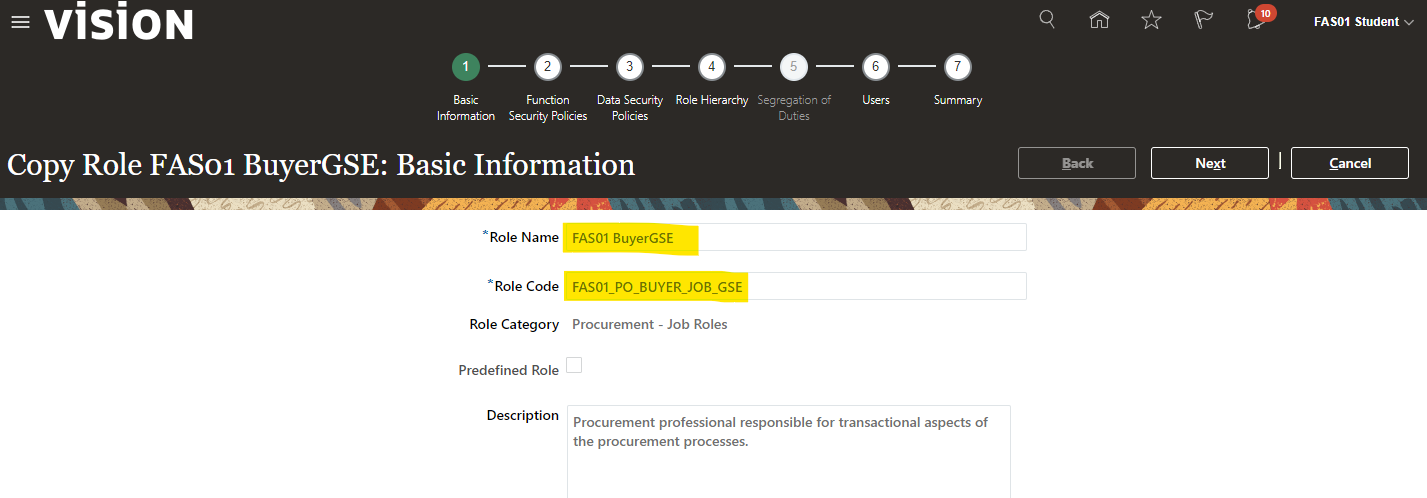
Task: Go to step 3 Data Security Policies
Action: pyautogui.click(x=629, y=67)
